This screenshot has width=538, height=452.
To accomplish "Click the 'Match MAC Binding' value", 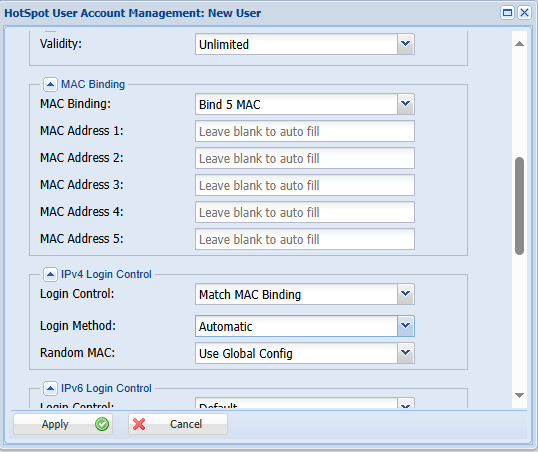I will tap(250, 295).
